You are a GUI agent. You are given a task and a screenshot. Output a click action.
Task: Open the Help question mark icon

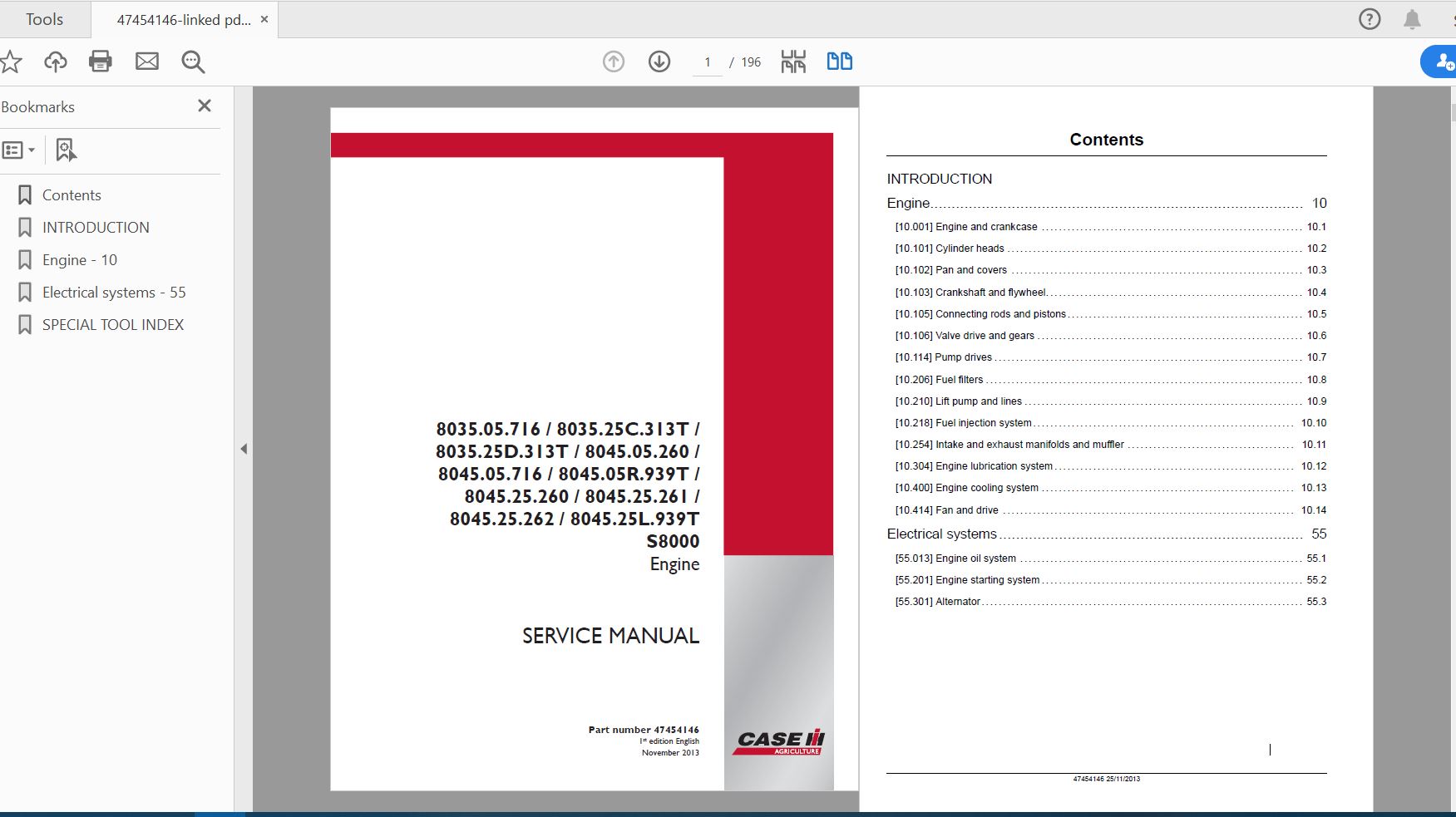click(x=1370, y=19)
